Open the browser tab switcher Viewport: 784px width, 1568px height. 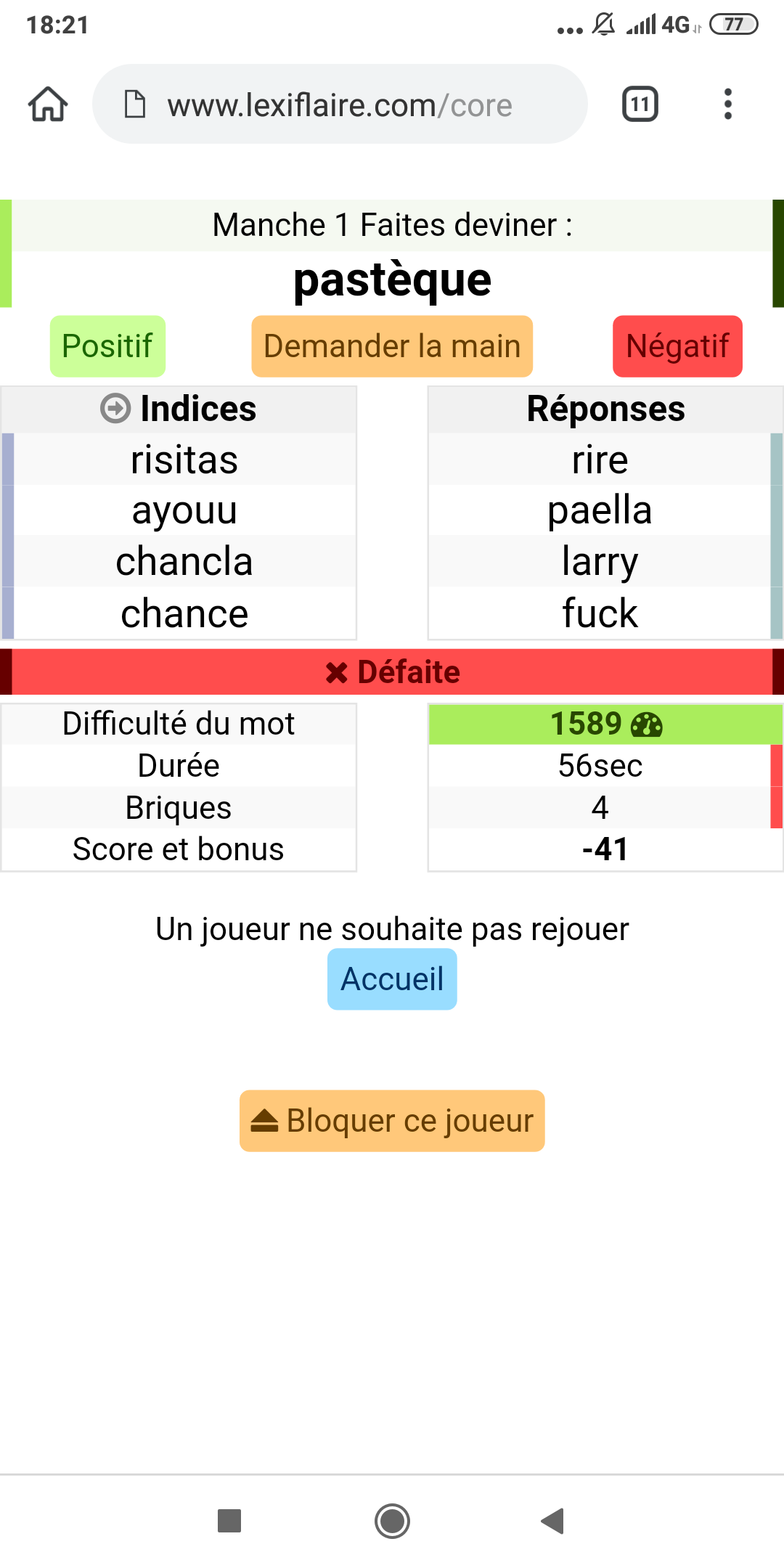[640, 105]
